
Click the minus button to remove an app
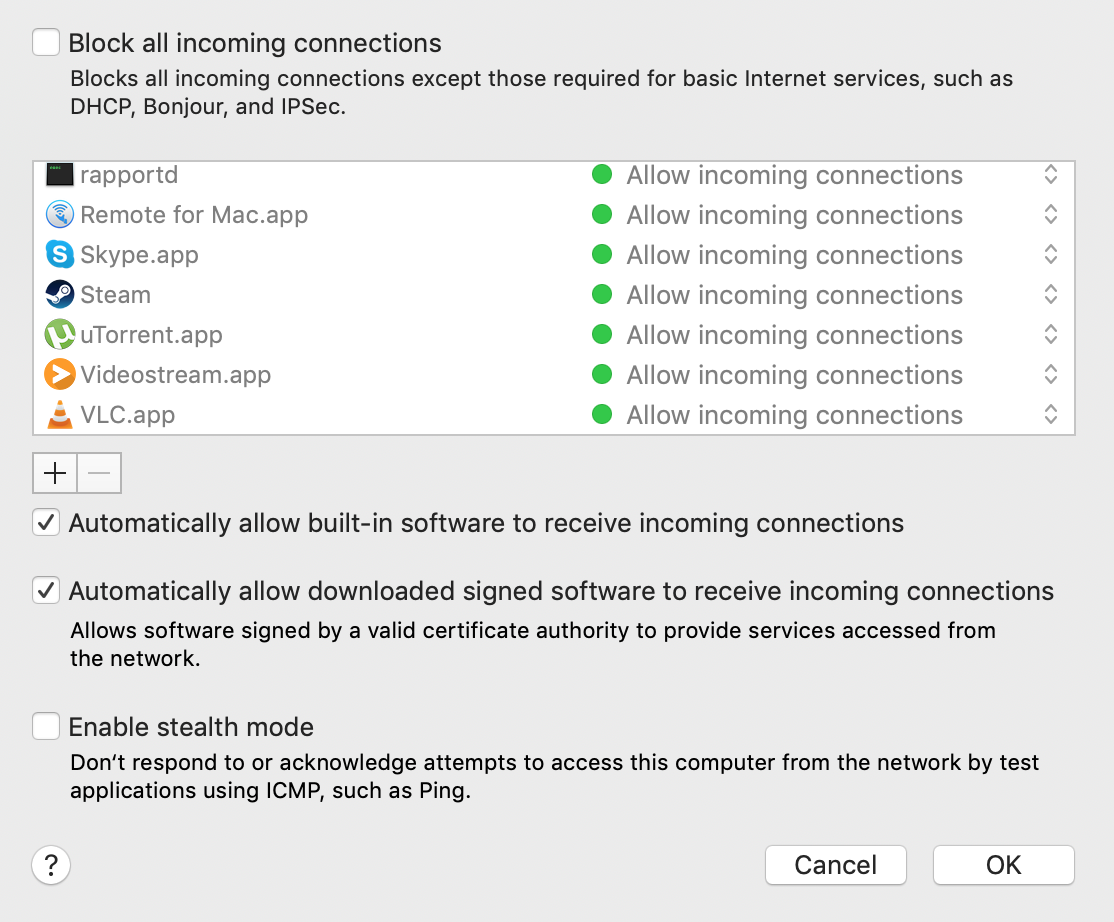98,472
